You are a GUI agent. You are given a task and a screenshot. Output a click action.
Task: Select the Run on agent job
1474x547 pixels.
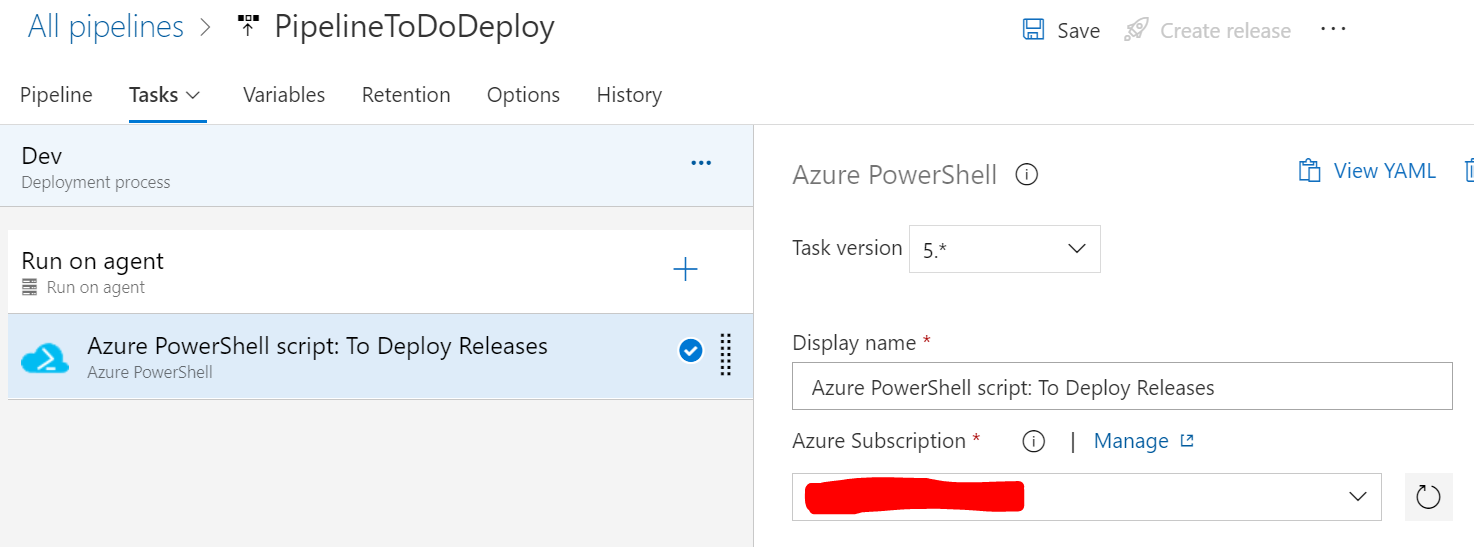click(x=380, y=271)
